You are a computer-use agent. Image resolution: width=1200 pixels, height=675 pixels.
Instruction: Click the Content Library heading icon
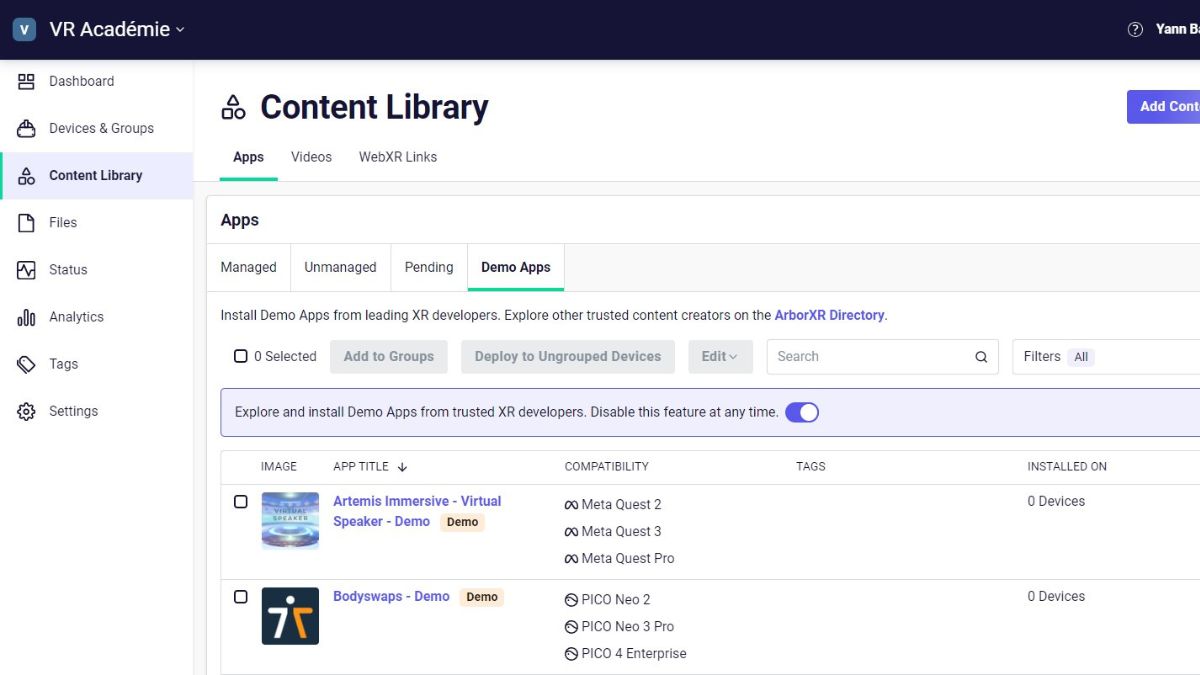coord(234,107)
